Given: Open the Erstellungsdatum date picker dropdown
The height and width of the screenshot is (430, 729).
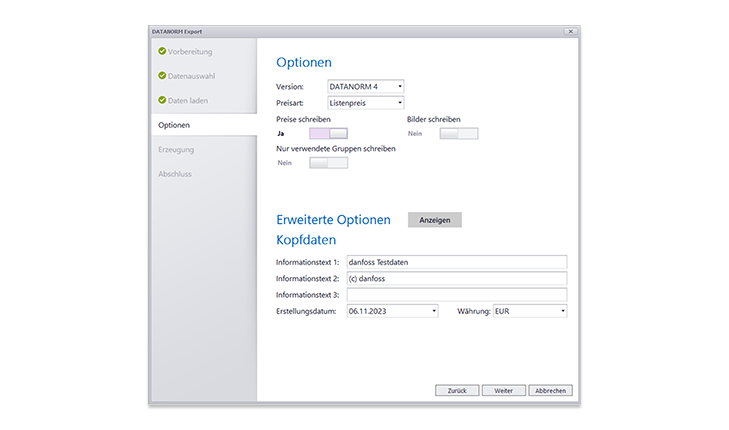Looking at the screenshot, I should pos(392,311).
